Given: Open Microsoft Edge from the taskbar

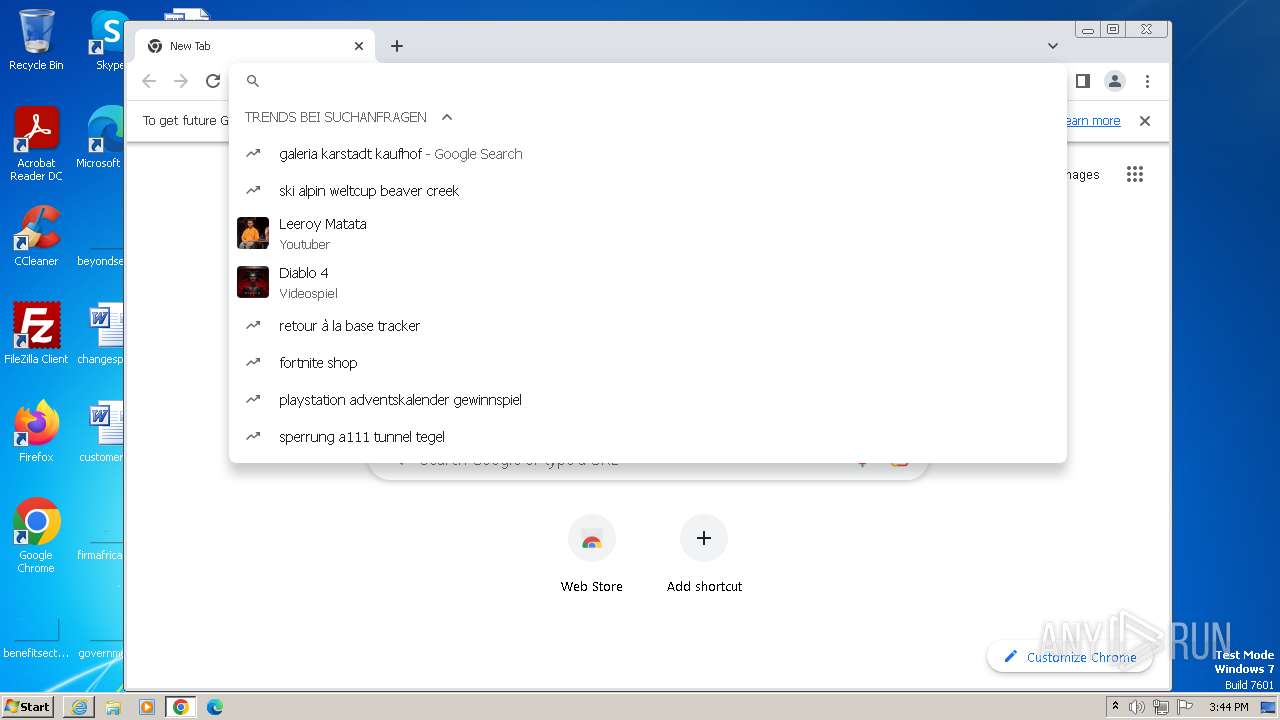Looking at the screenshot, I should point(215,707).
